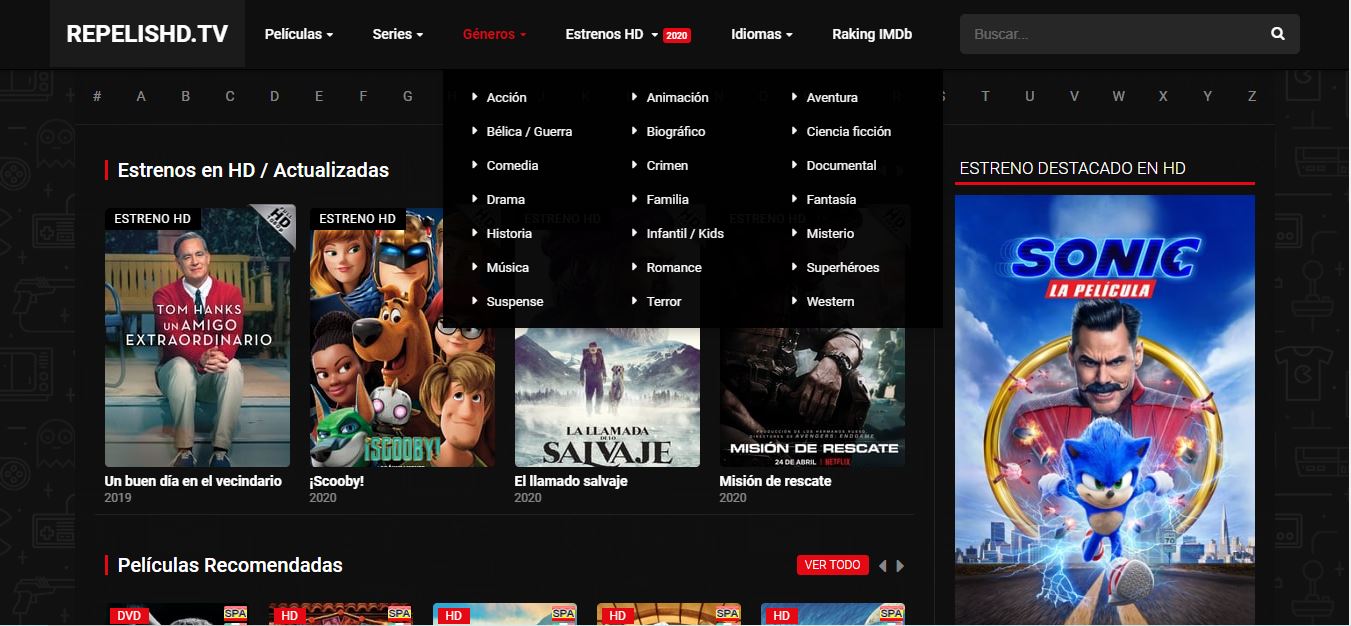Click the letter Z in the alphabet filter
1351x626 pixels.
click(x=1251, y=96)
